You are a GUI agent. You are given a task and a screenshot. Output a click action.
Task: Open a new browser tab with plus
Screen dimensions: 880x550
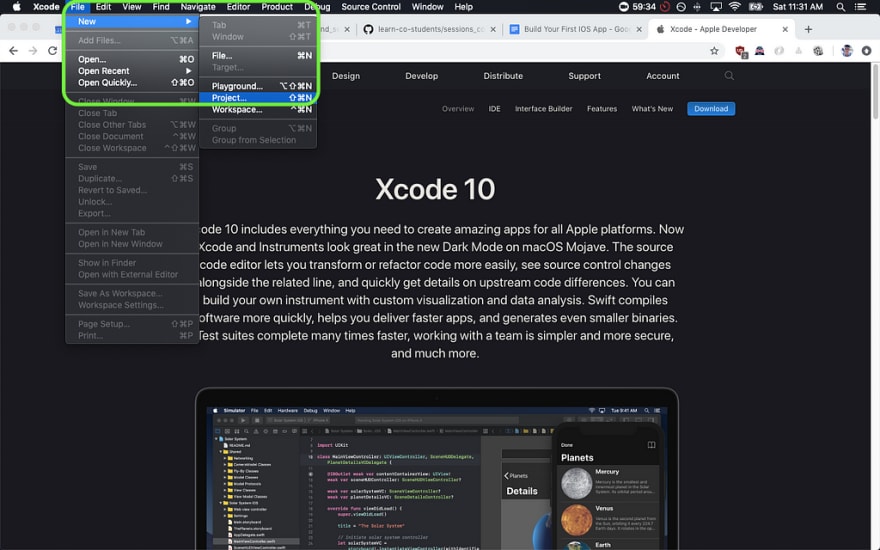808,29
